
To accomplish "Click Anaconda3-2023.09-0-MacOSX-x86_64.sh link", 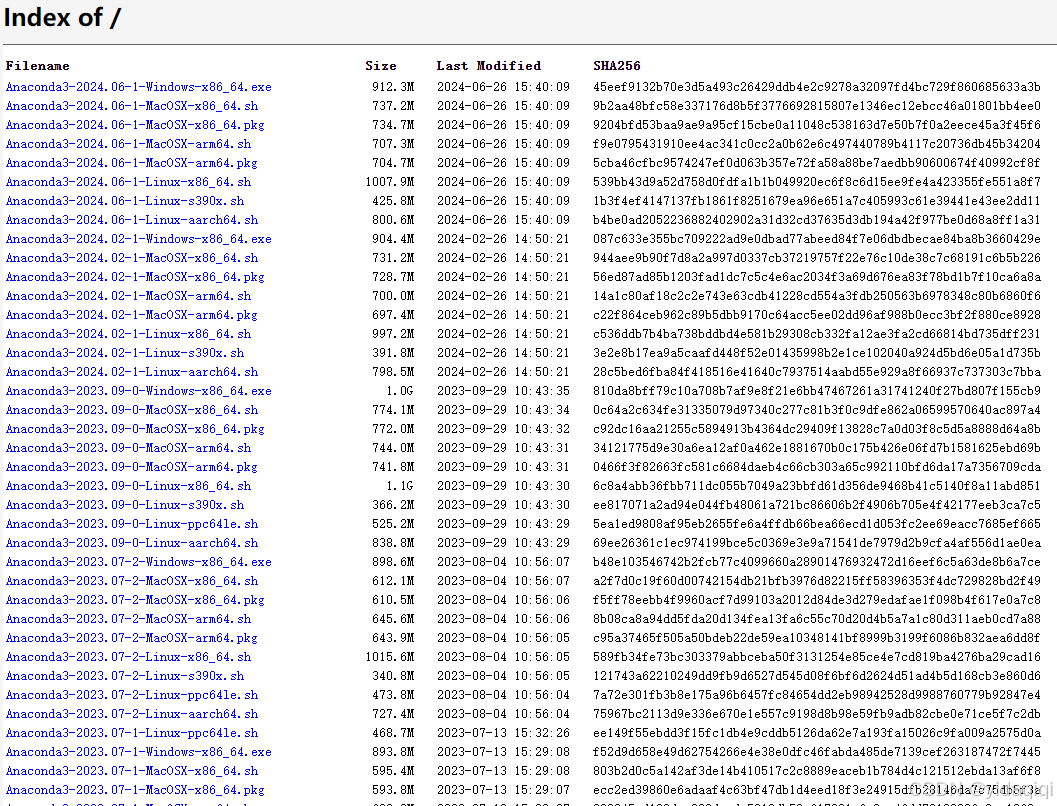I will pos(131,410).
